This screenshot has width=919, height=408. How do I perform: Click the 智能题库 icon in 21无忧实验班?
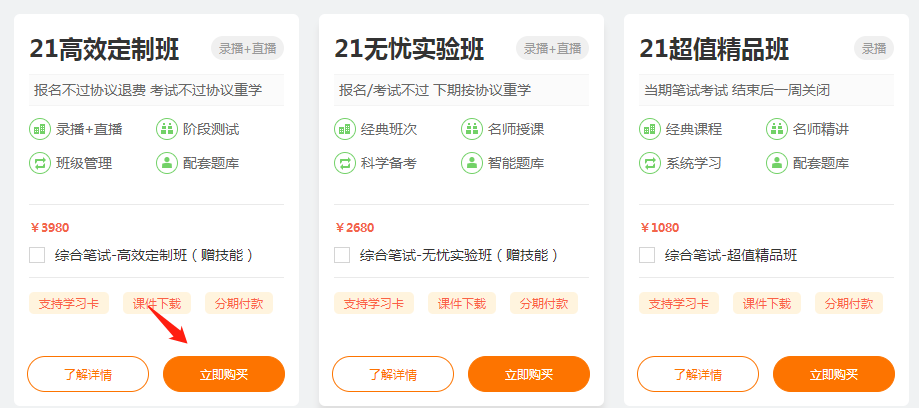472,163
